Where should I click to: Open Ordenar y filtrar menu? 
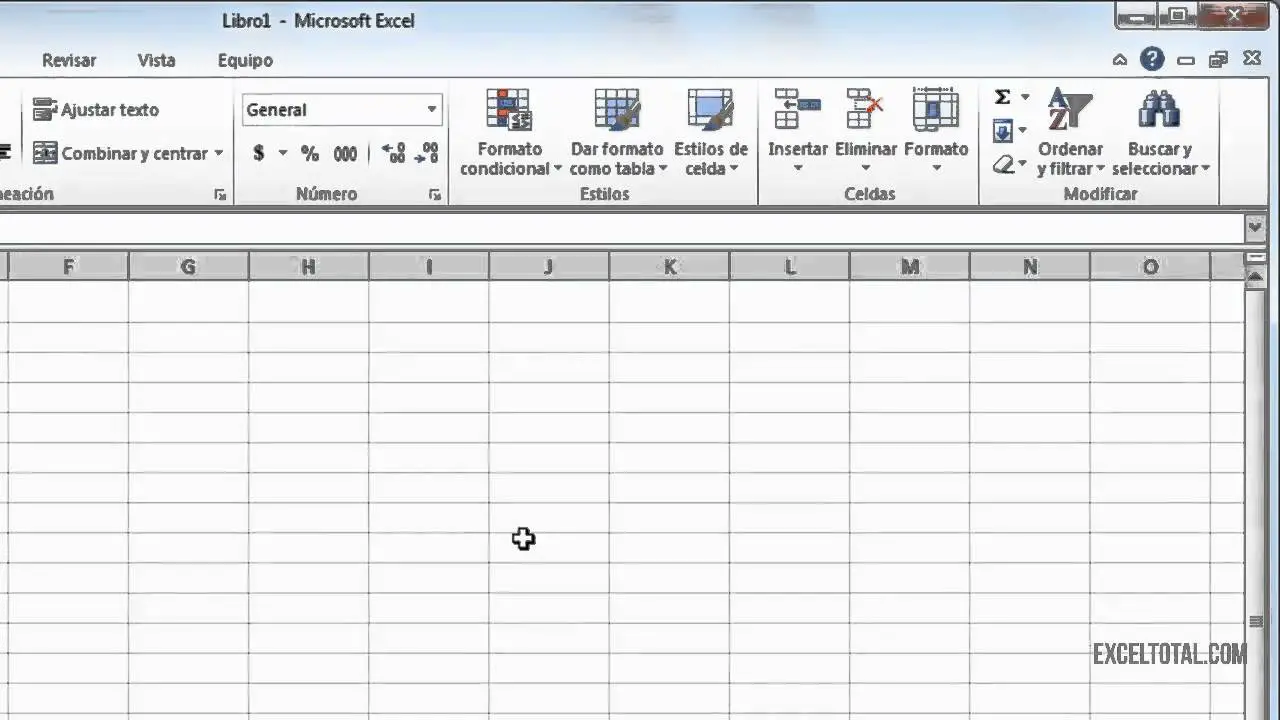[x=1070, y=133]
